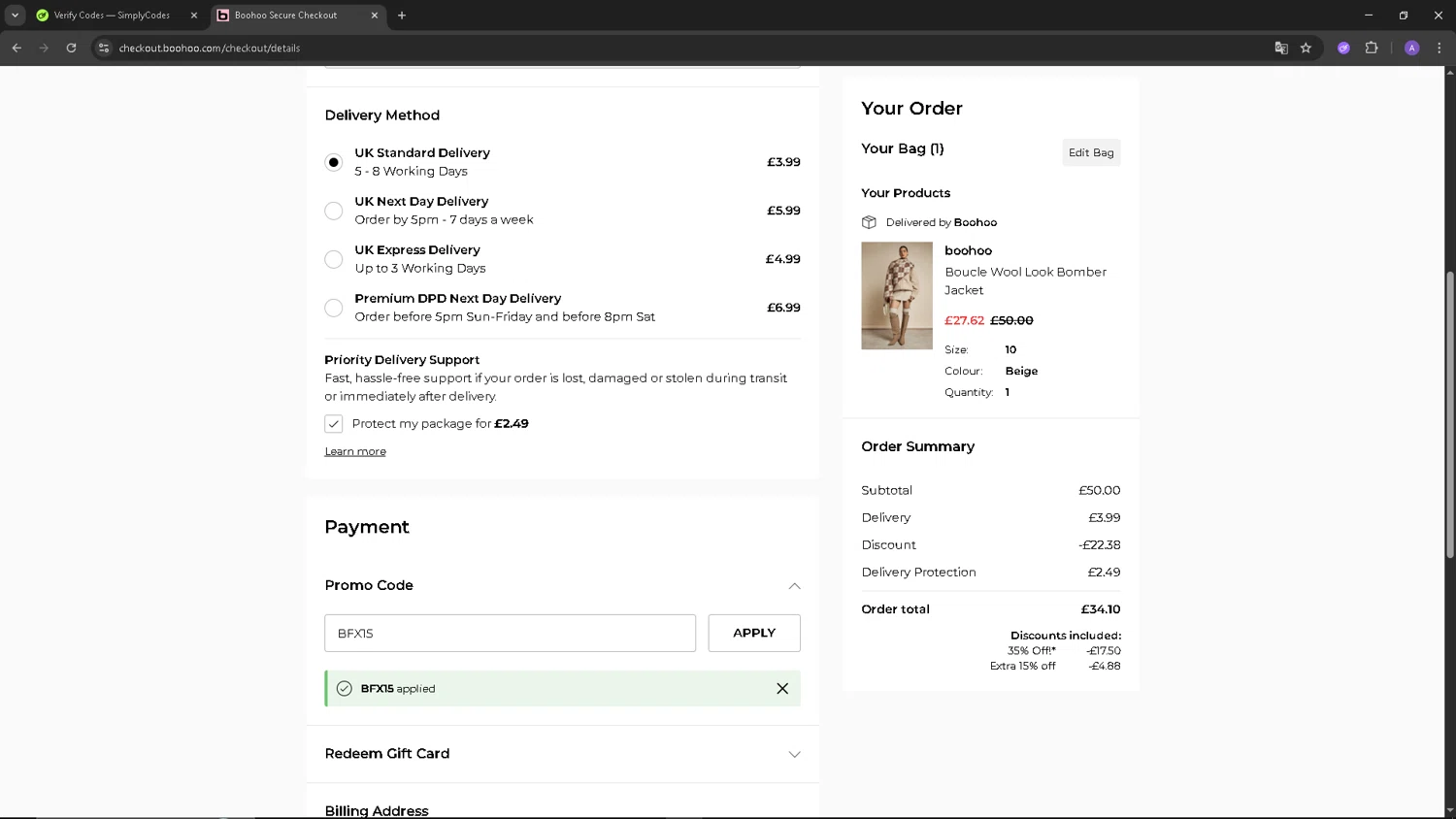Uncheck Protect my package for £2.49
This screenshot has width=1456, height=819.
[334, 424]
